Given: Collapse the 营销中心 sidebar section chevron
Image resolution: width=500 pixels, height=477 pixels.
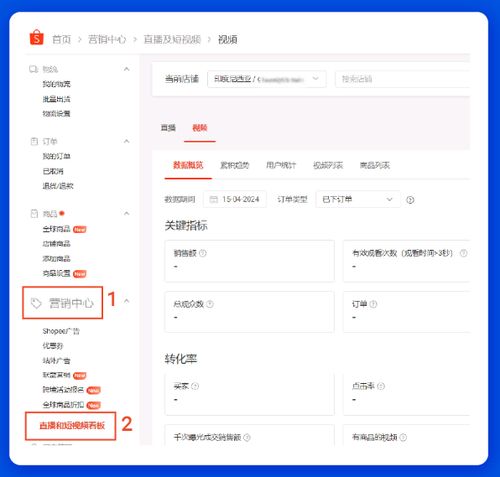Looking at the screenshot, I should [x=127, y=301].
